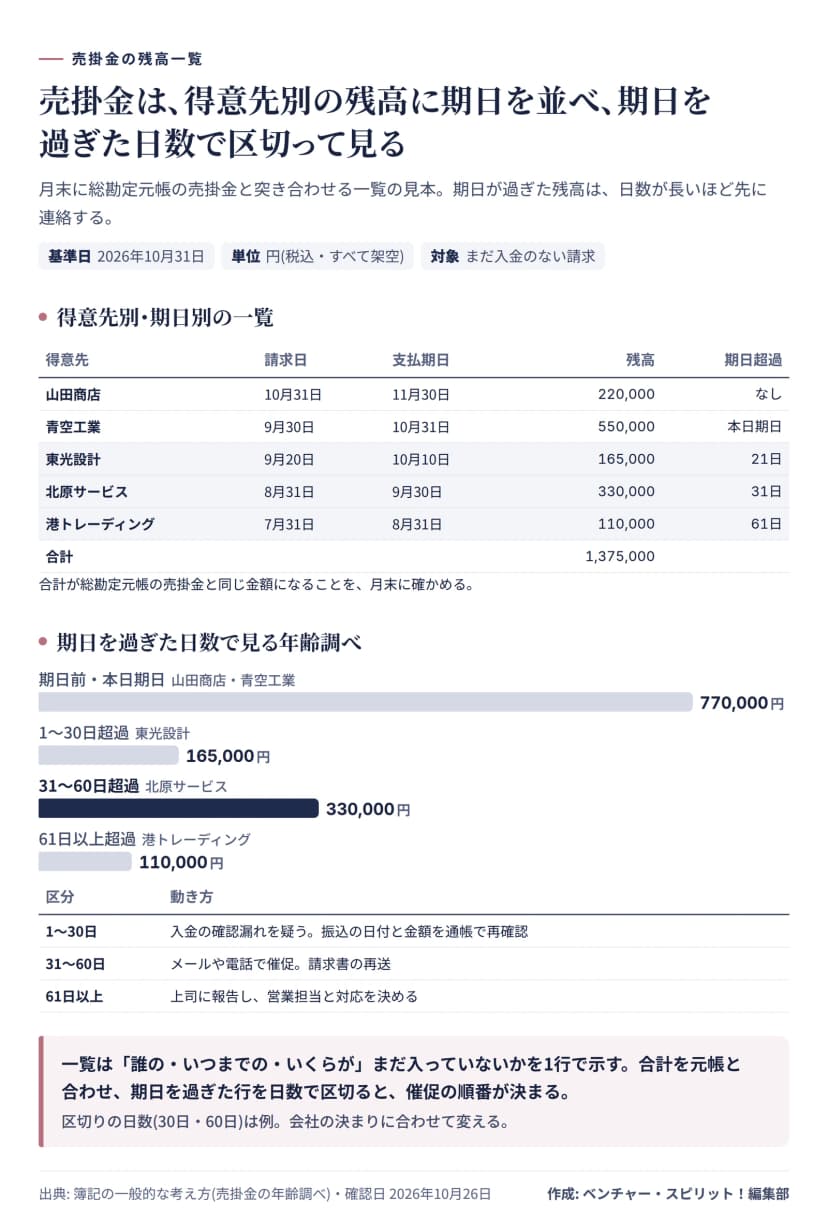Click the 得意先 column header
This screenshot has height=1232, width=828.
pos(67,360)
